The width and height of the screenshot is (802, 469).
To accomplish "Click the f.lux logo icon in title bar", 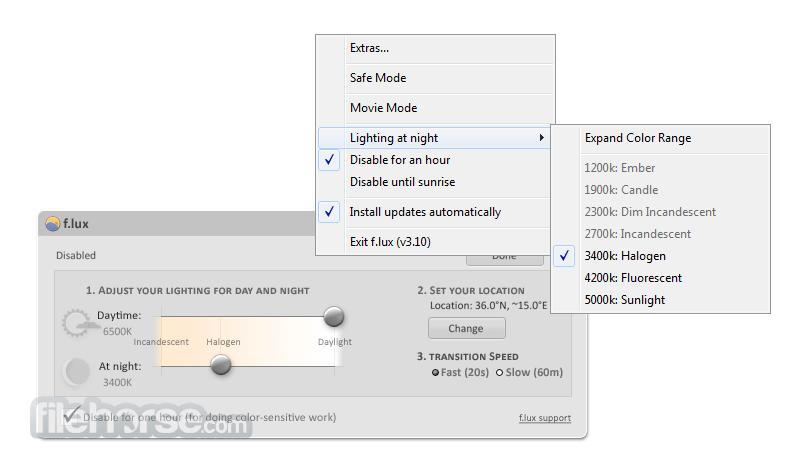I will [x=52, y=224].
